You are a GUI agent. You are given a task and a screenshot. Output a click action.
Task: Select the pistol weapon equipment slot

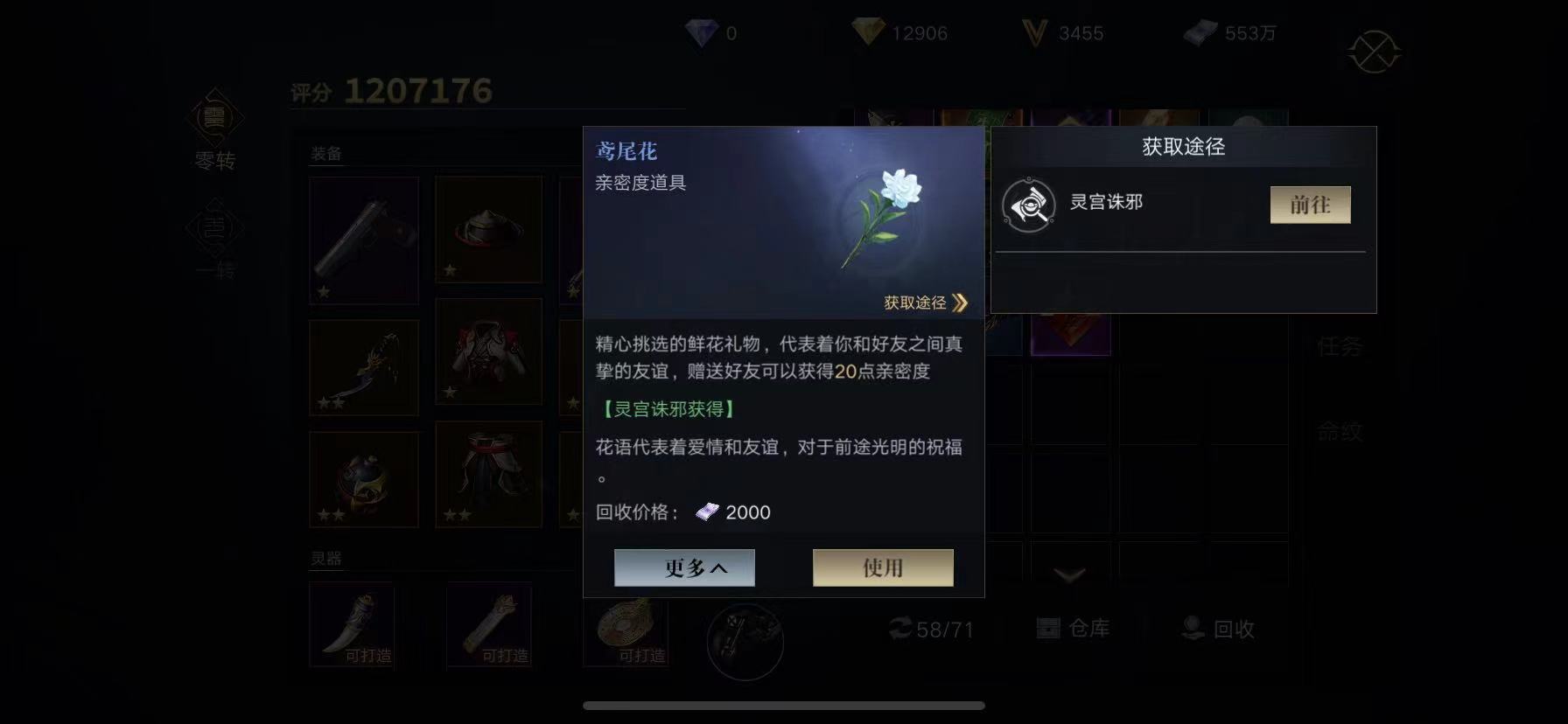(x=364, y=240)
